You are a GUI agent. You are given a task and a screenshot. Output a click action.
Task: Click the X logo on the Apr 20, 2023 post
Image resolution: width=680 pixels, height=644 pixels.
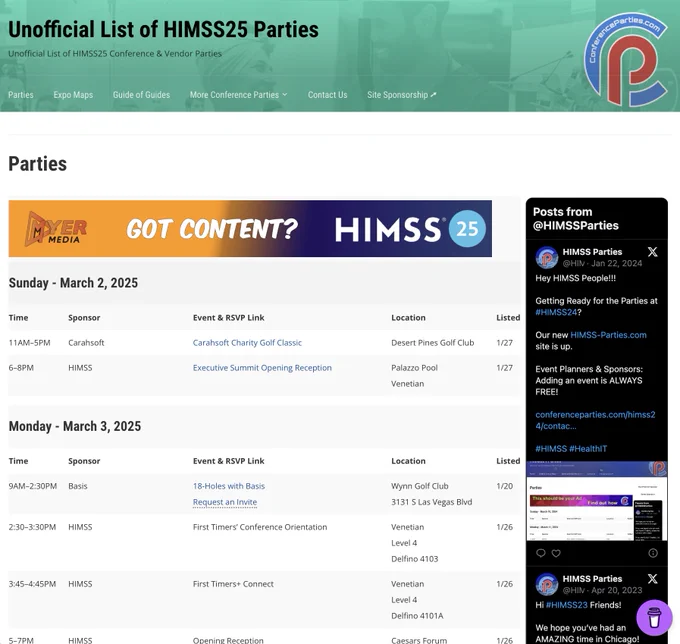click(x=652, y=579)
